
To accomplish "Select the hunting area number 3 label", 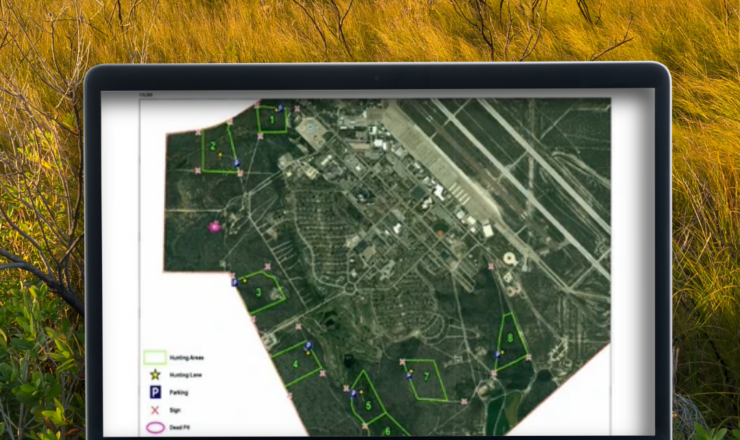I will pyautogui.click(x=259, y=293).
